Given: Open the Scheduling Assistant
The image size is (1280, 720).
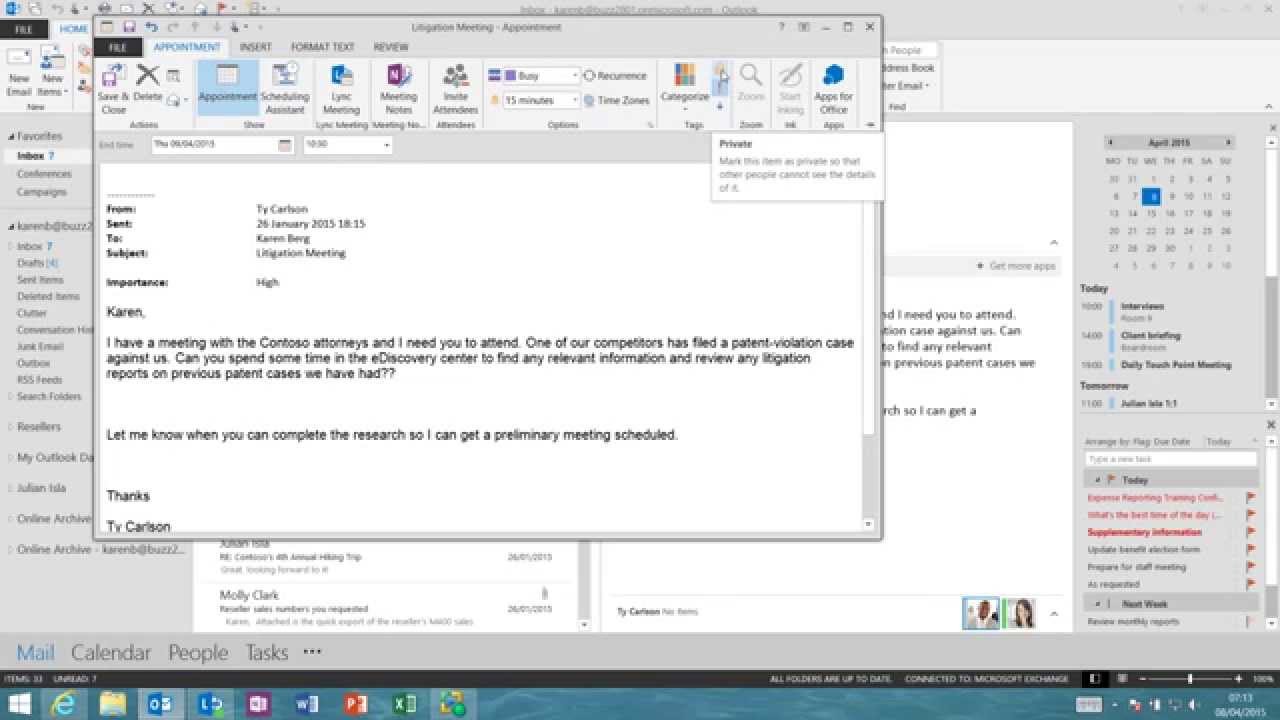Looking at the screenshot, I should click(x=285, y=88).
